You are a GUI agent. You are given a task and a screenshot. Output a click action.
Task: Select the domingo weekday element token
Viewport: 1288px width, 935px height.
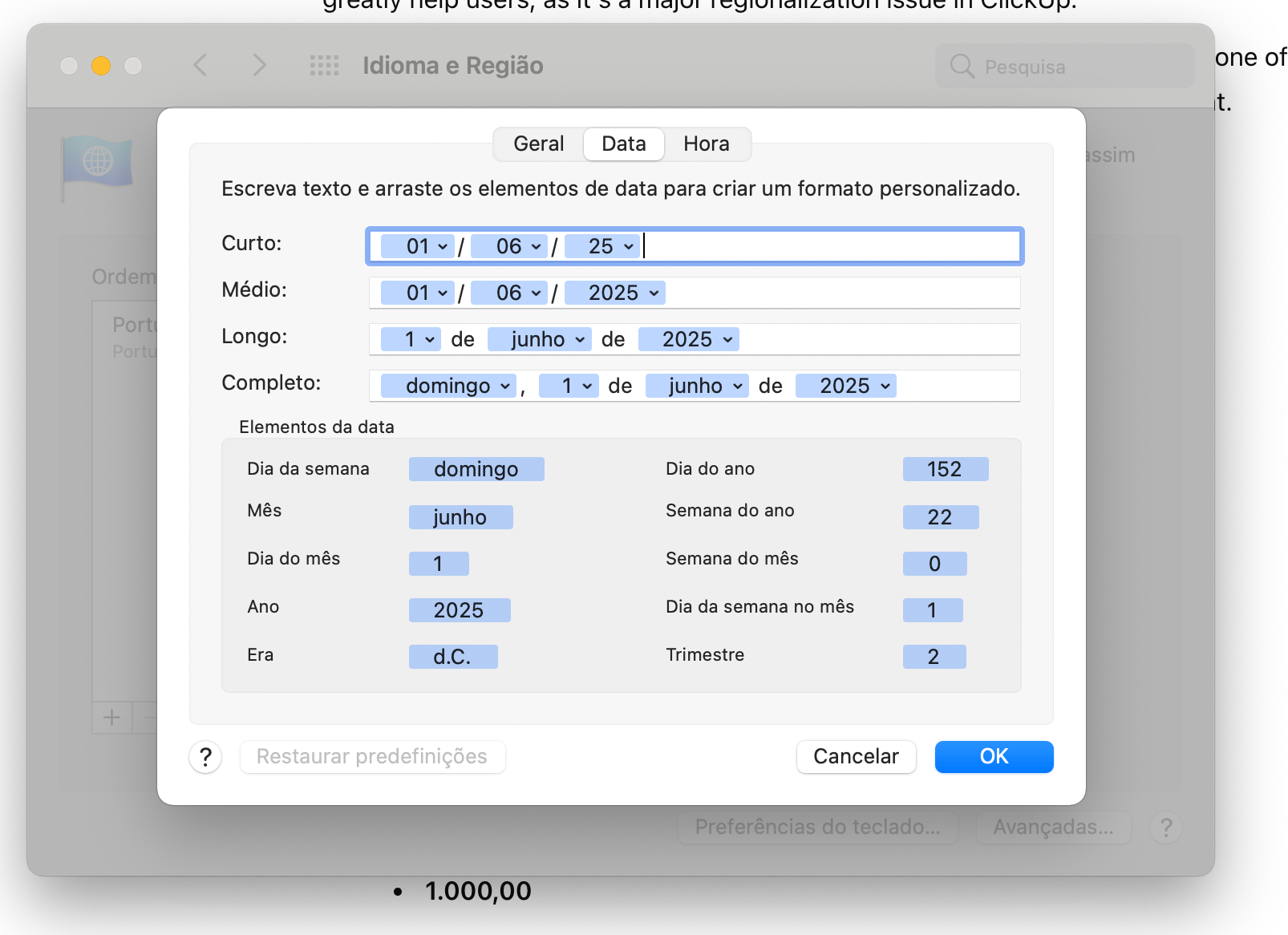pos(476,469)
